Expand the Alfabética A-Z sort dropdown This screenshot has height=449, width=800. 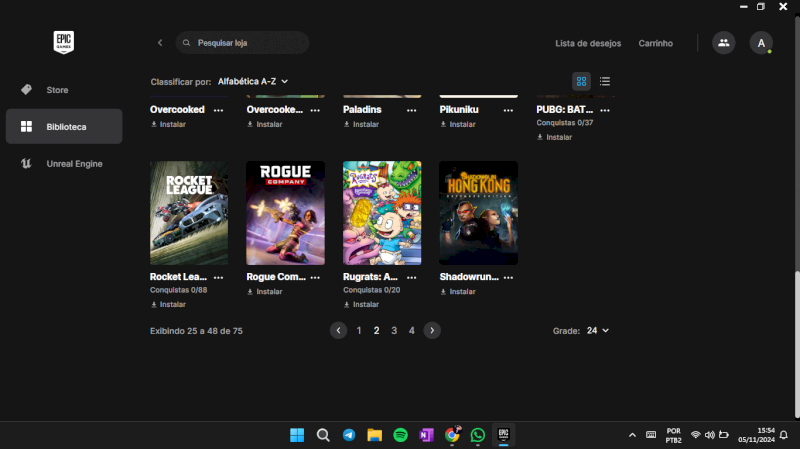pyautogui.click(x=253, y=81)
